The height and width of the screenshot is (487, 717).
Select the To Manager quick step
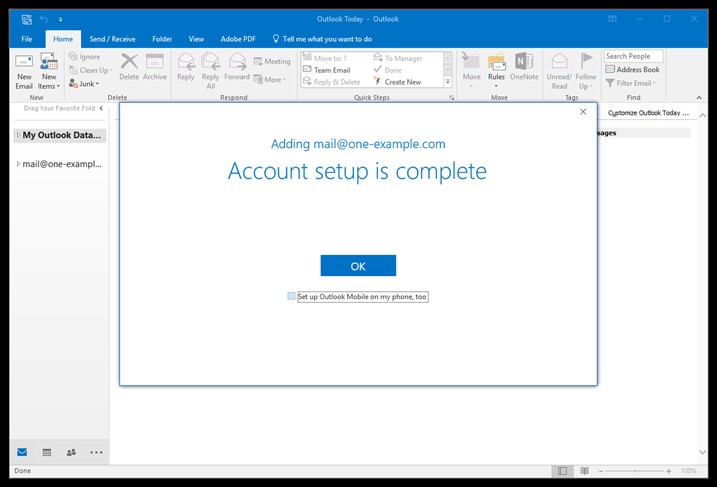pyautogui.click(x=398, y=58)
